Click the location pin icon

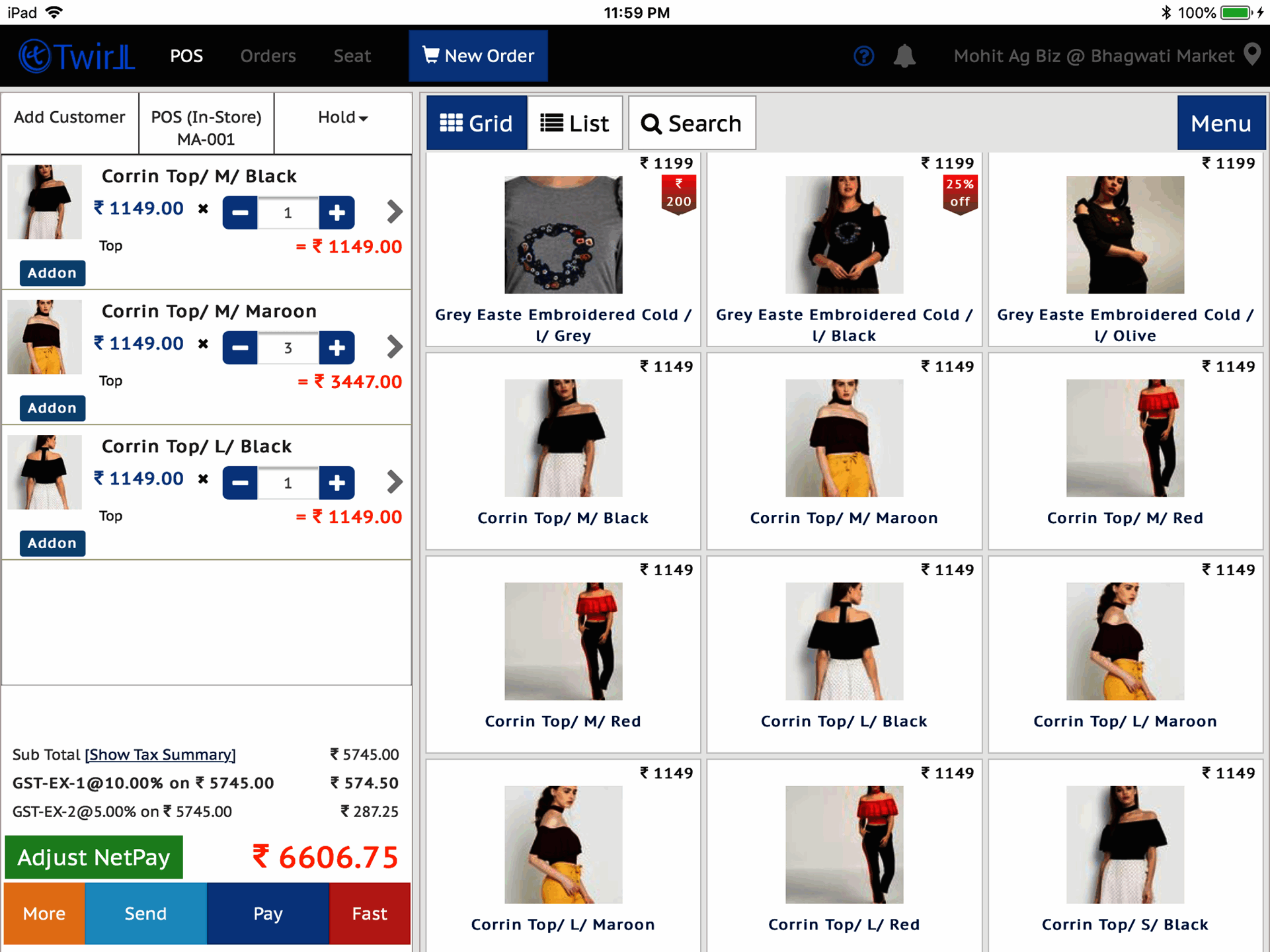pos(1251,55)
